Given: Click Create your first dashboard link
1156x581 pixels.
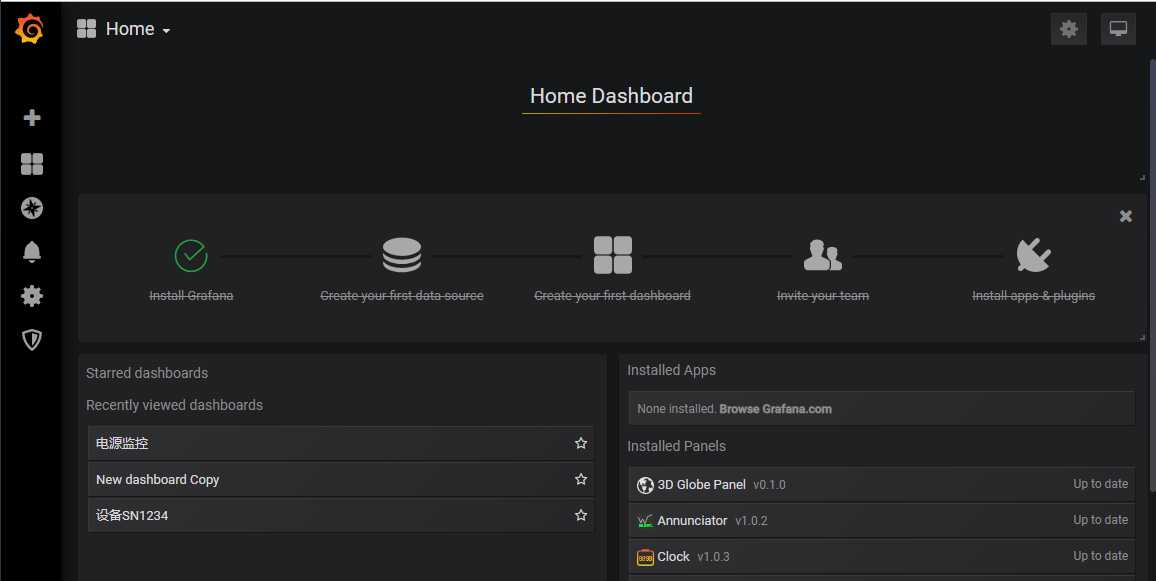Looking at the screenshot, I should [x=613, y=296].
